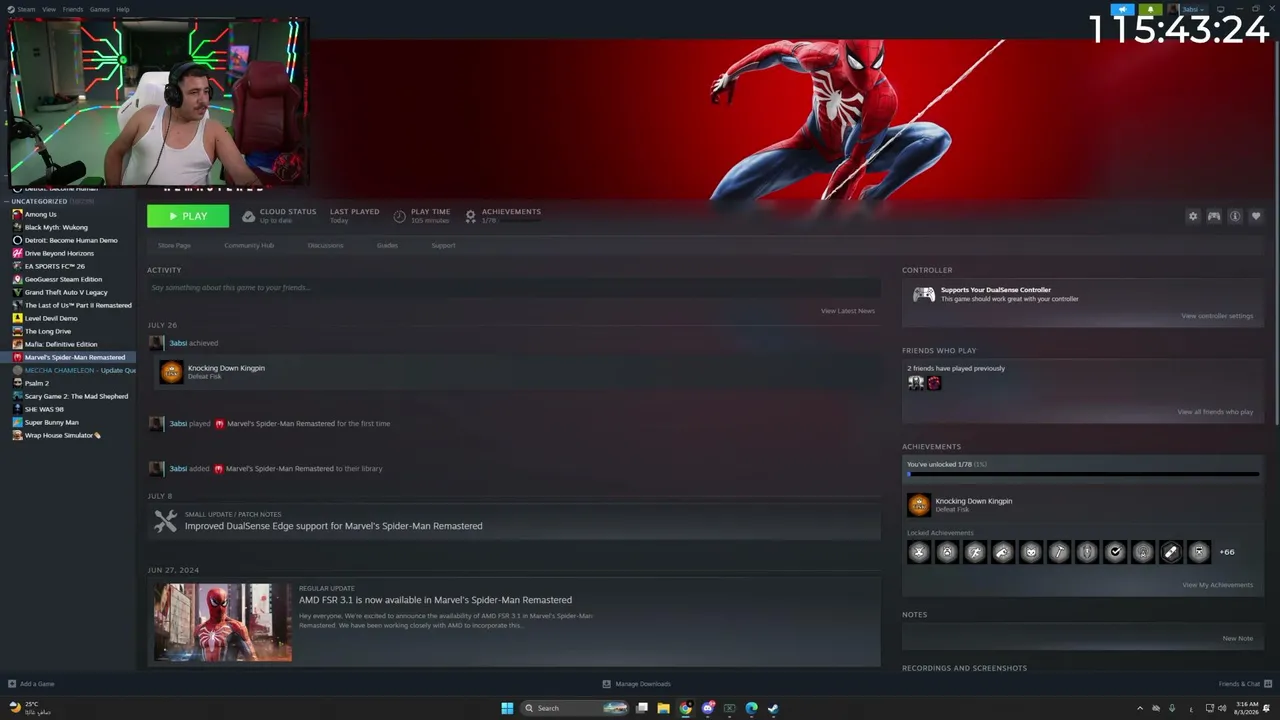Viewport: 1280px width, 720px height.
Task: Open game settings gear icon
Action: (x=1192, y=216)
